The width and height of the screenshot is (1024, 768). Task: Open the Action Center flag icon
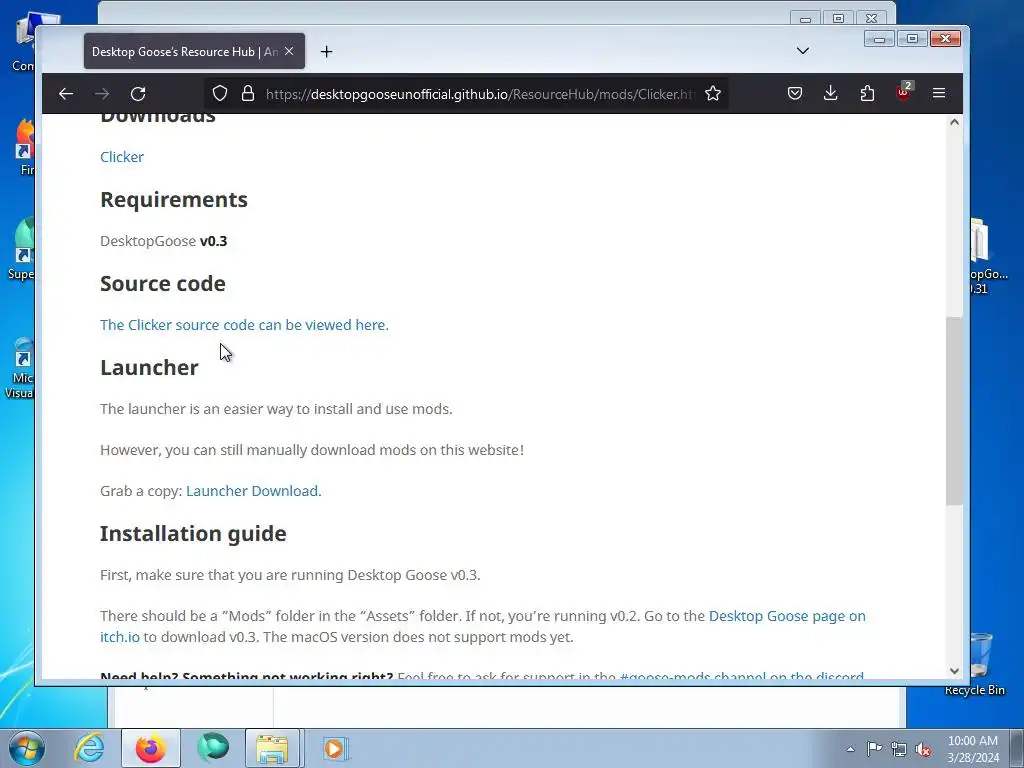tap(874, 749)
